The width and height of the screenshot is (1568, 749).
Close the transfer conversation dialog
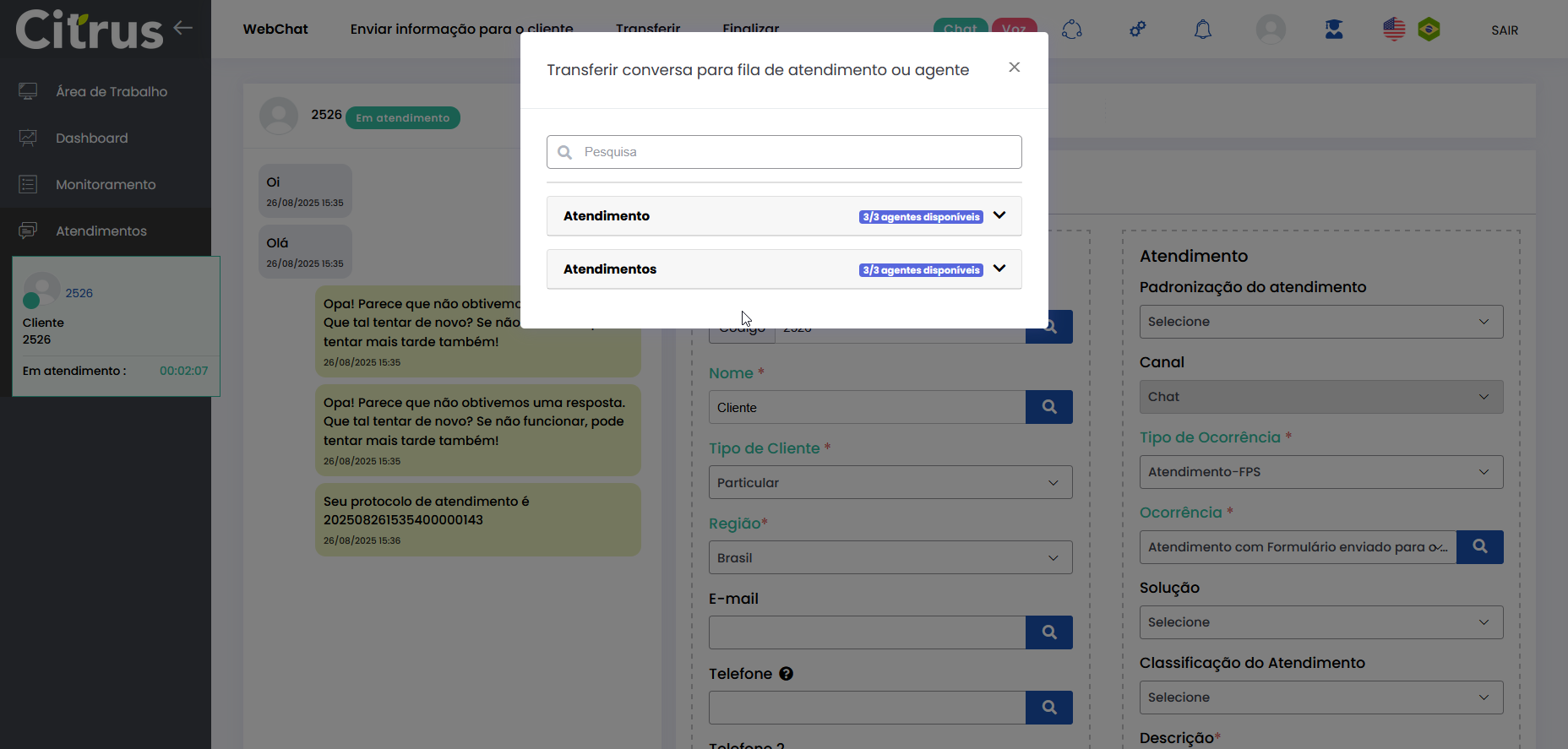tap(1014, 68)
